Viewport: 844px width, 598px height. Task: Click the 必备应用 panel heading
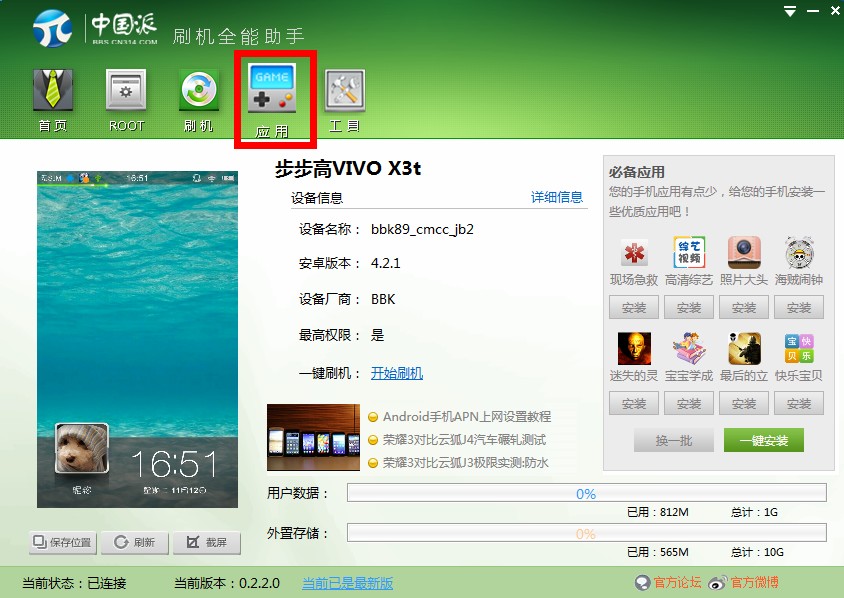click(637, 172)
